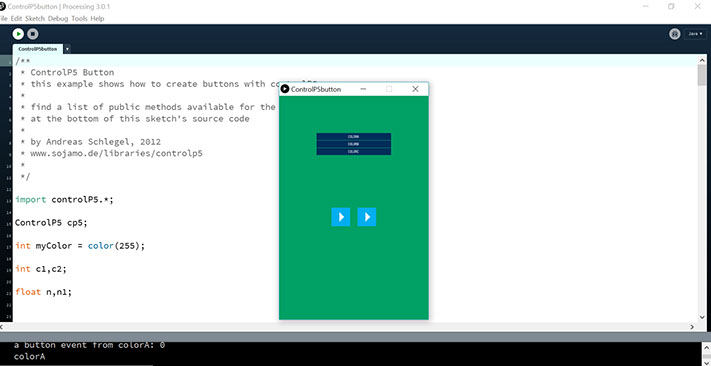The image size is (711, 366).
Task: Minimize the ControlP5button sketch window
Action: (x=363, y=89)
